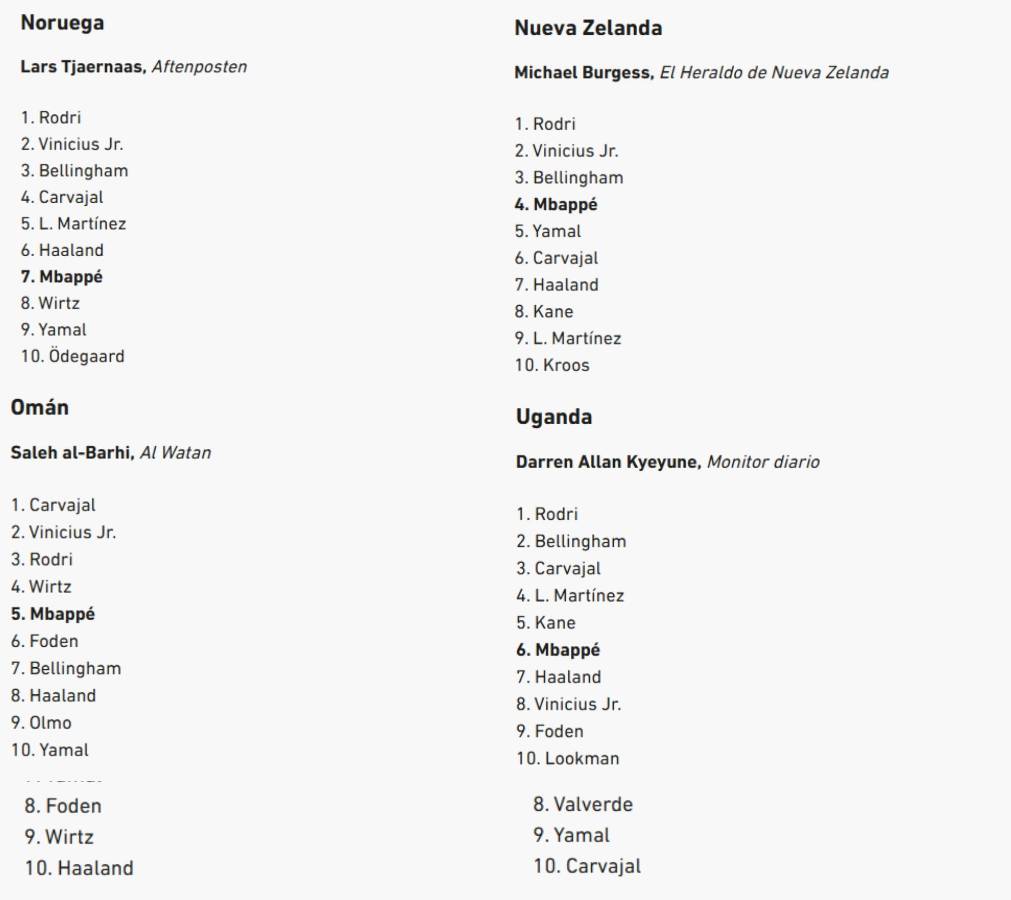The width and height of the screenshot is (1011, 900).
Task: Select the 10th entry Kroos
Action: [x=552, y=365]
